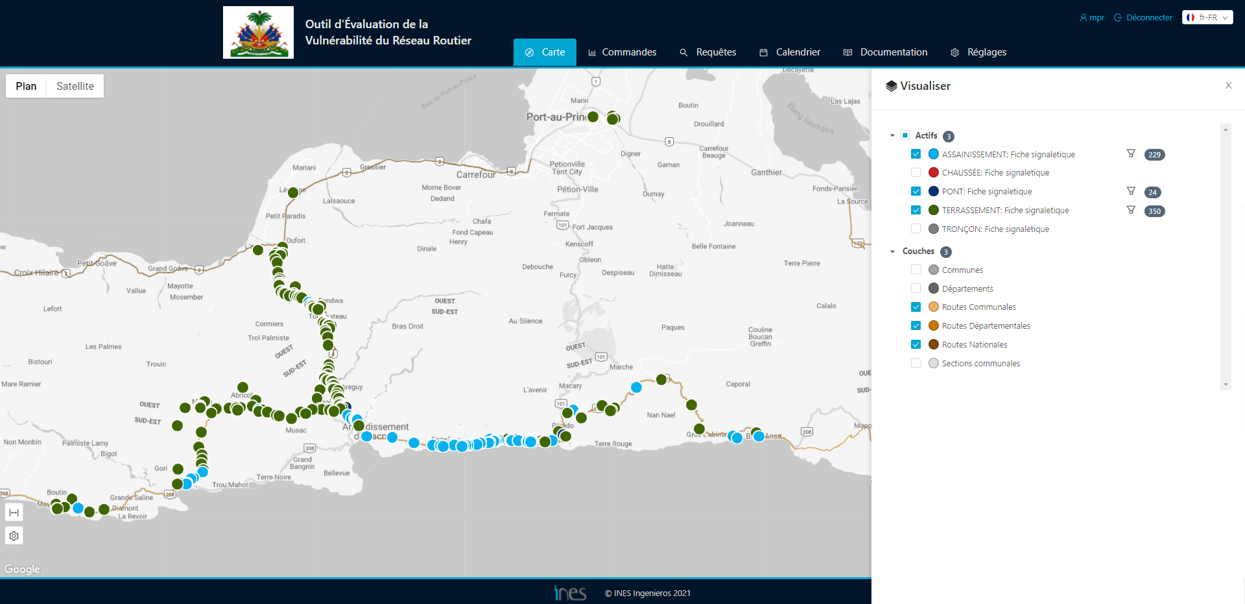Toggle the Actifs group checkbox

point(905,135)
